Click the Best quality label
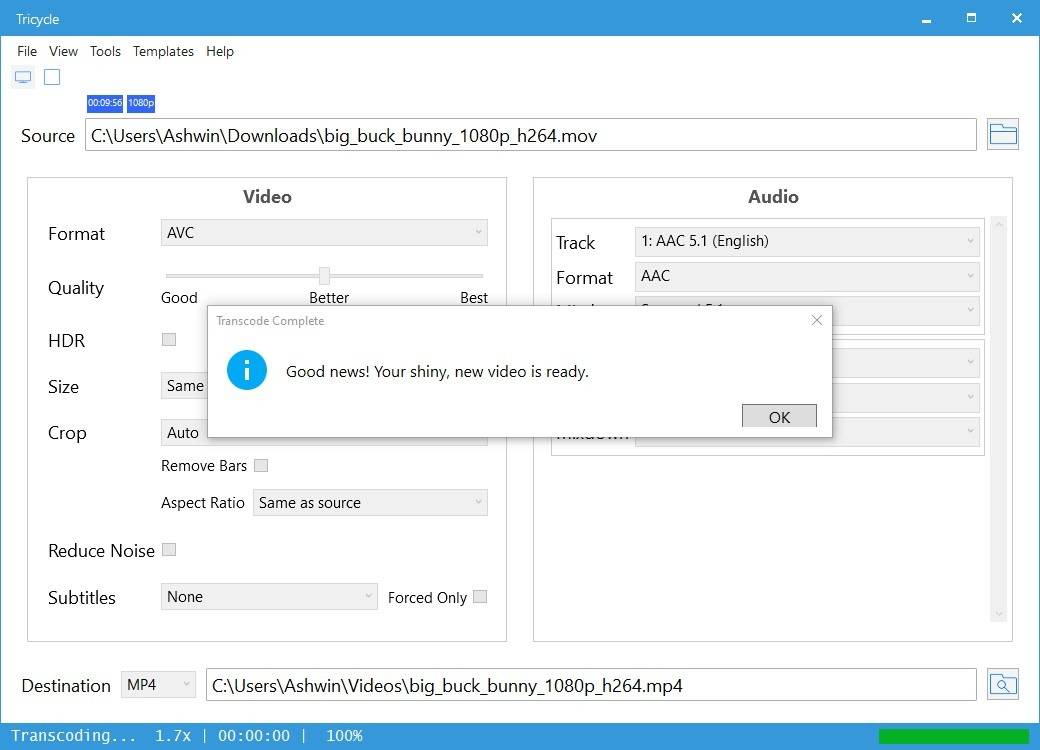1040x750 pixels. 474,298
